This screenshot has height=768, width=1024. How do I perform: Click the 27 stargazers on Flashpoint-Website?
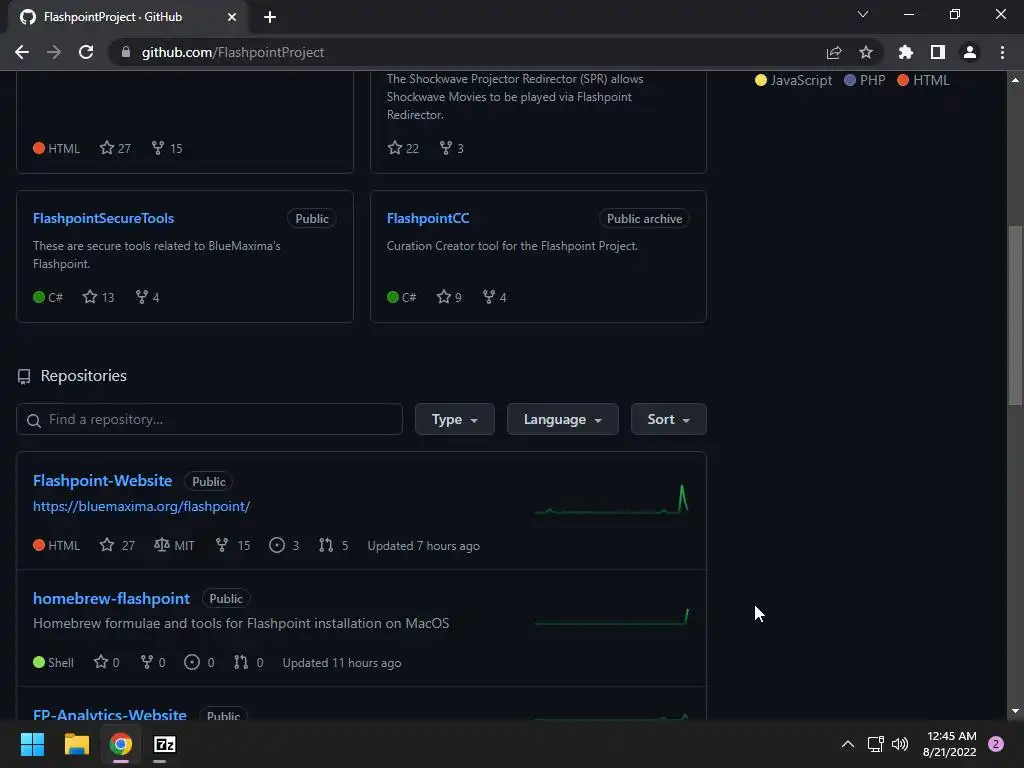point(118,545)
